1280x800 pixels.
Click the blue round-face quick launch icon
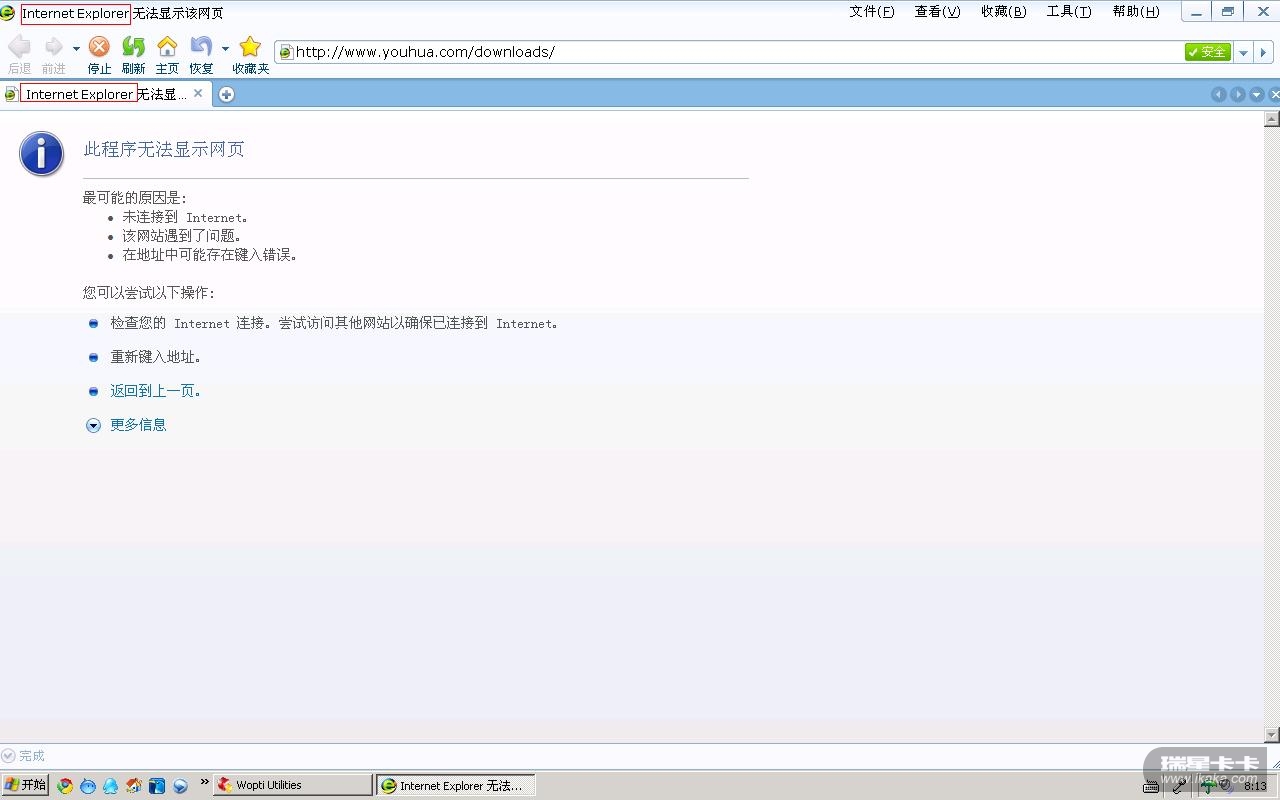click(x=88, y=786)
